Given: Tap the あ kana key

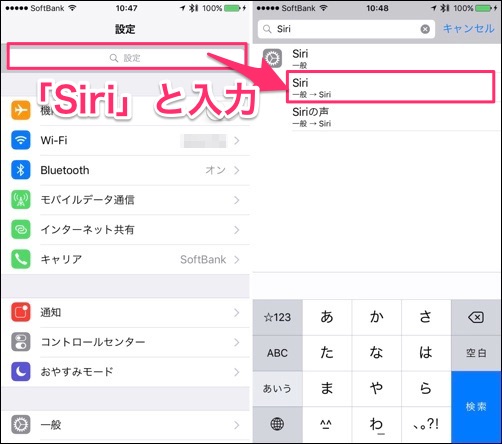Looking at the screenshot, I should [327, 317].
